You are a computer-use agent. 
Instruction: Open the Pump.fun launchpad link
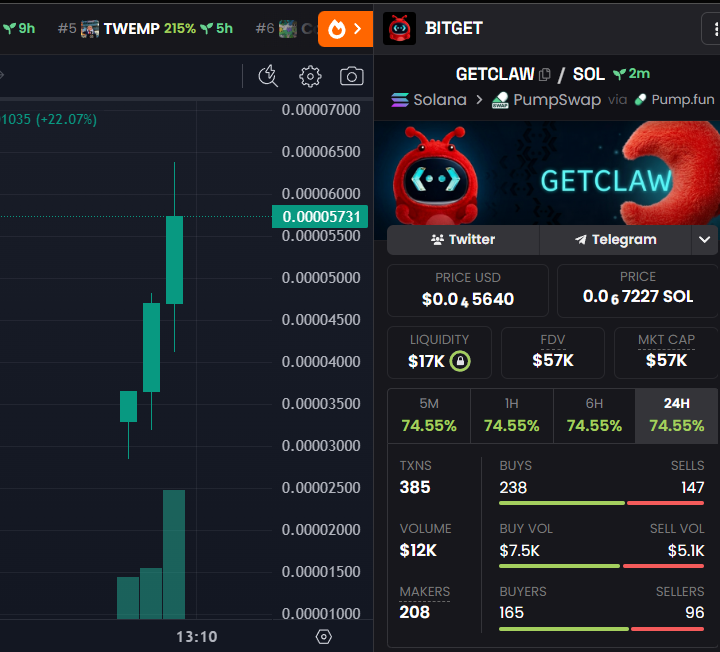pyautogui.click(x=675, y=100)
